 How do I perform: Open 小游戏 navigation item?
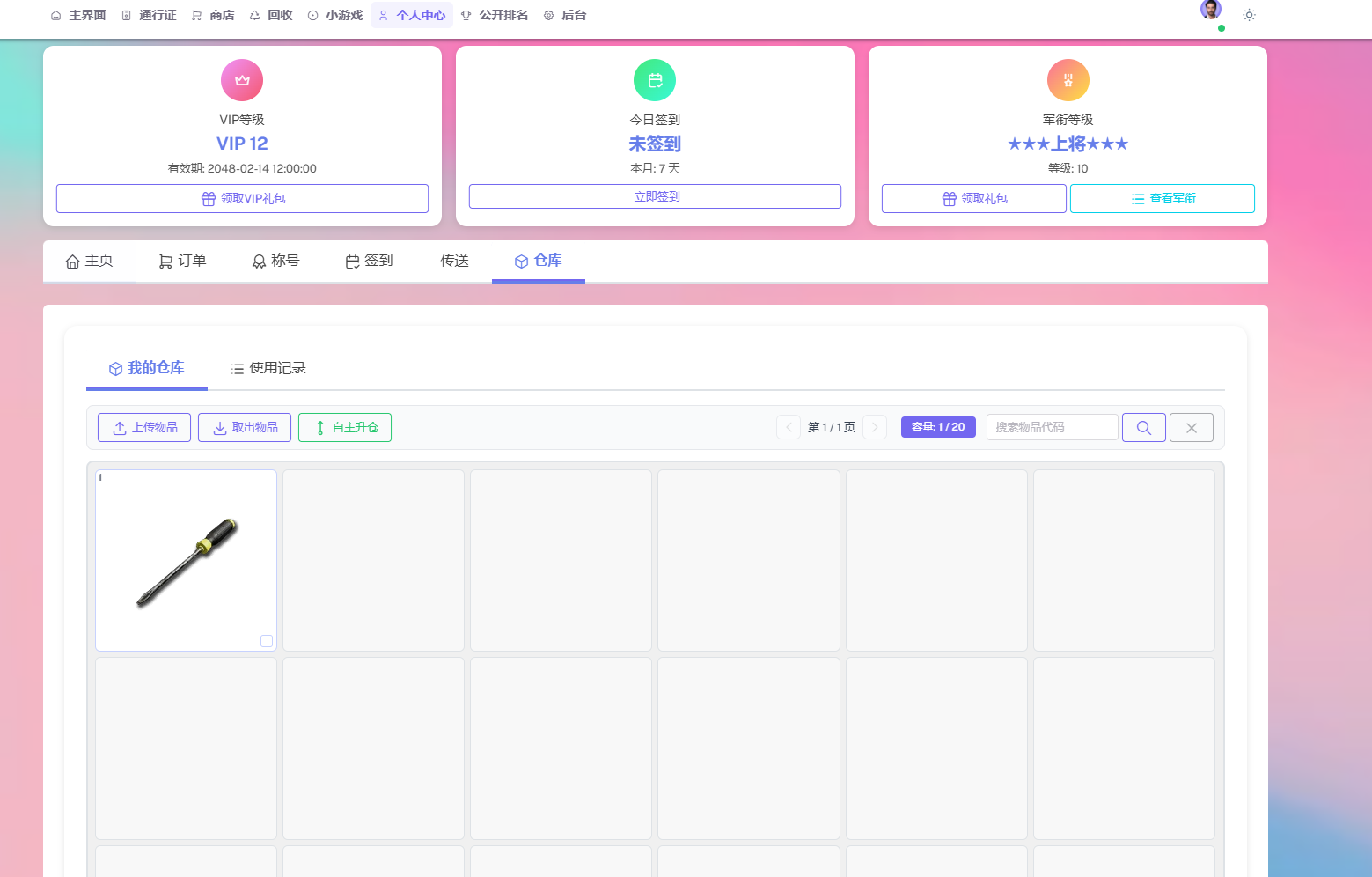click(x=335, y=15)
